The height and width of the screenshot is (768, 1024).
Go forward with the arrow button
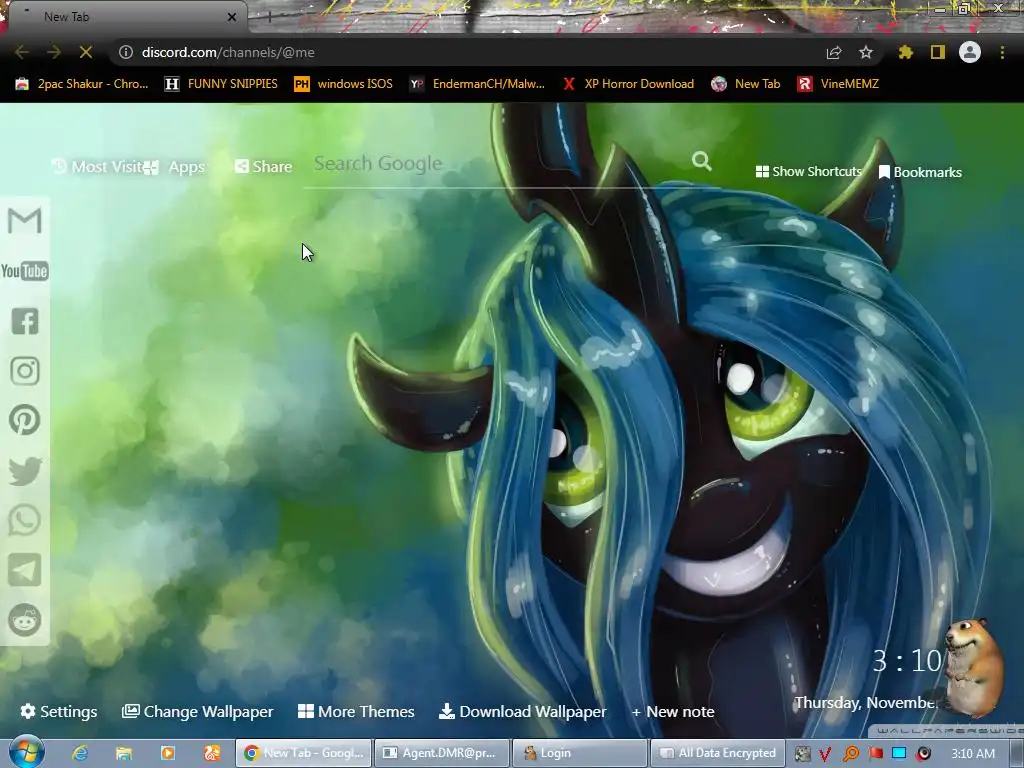(54, 52)
